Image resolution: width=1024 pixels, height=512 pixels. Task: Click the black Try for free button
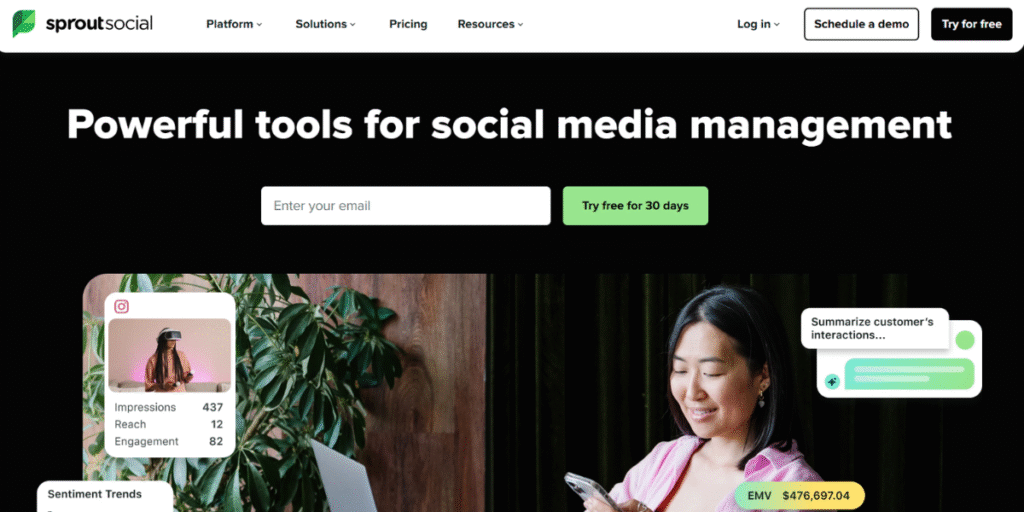coord(972,24)
